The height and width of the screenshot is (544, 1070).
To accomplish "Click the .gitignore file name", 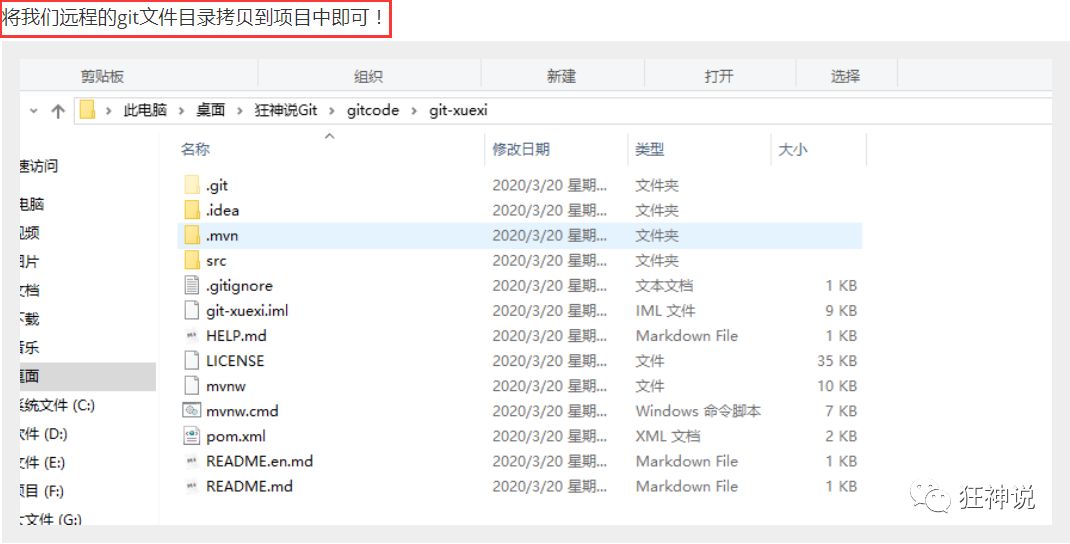I will 239,286.
